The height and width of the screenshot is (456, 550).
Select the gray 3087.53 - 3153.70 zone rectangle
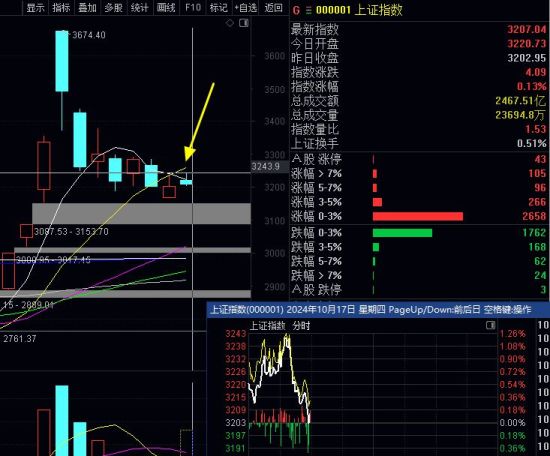(x=142, y=214)
